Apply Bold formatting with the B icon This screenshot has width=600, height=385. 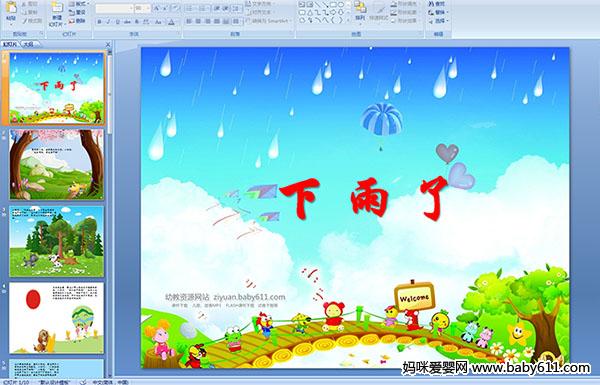99,22
